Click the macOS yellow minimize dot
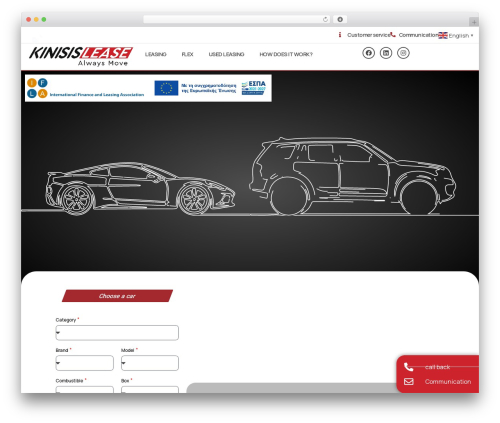 point(36,20)
